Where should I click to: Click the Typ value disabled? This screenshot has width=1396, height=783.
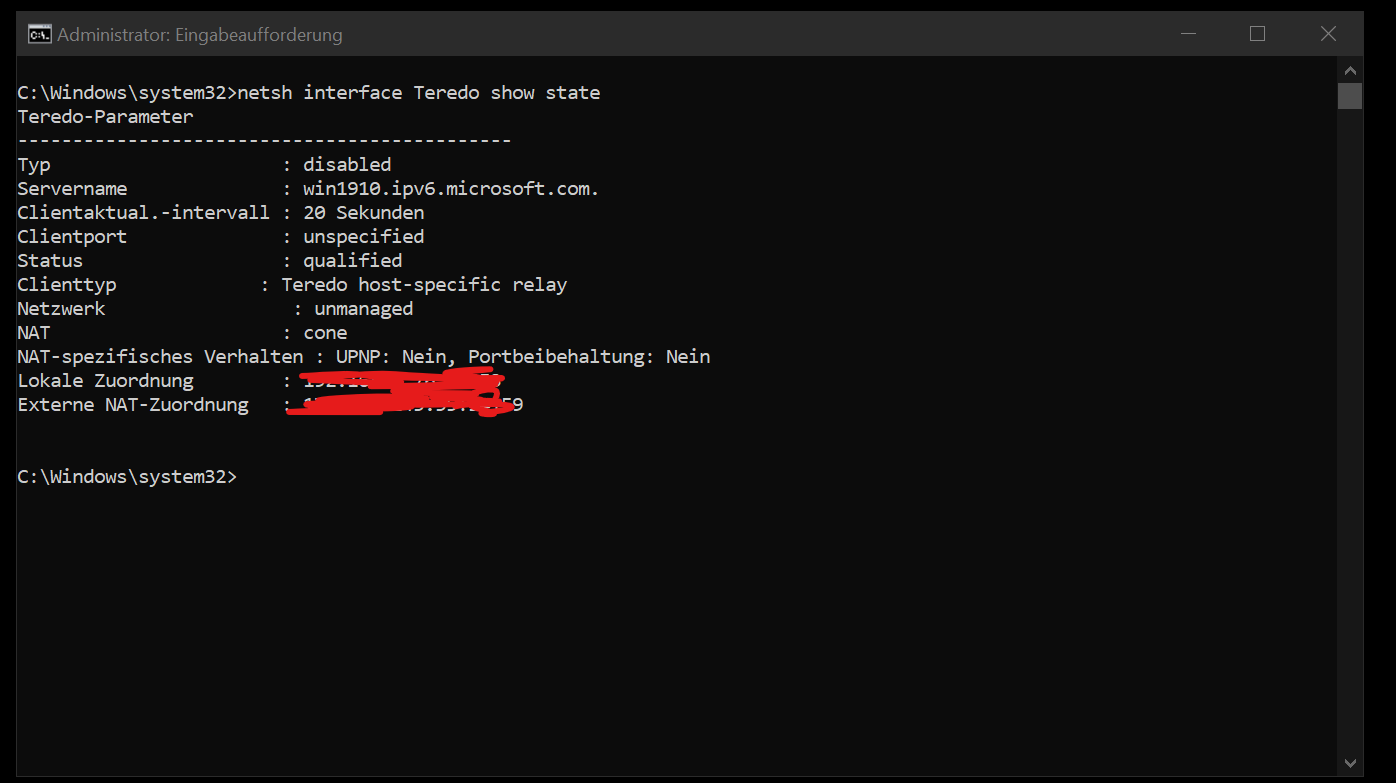pos(347,165)
